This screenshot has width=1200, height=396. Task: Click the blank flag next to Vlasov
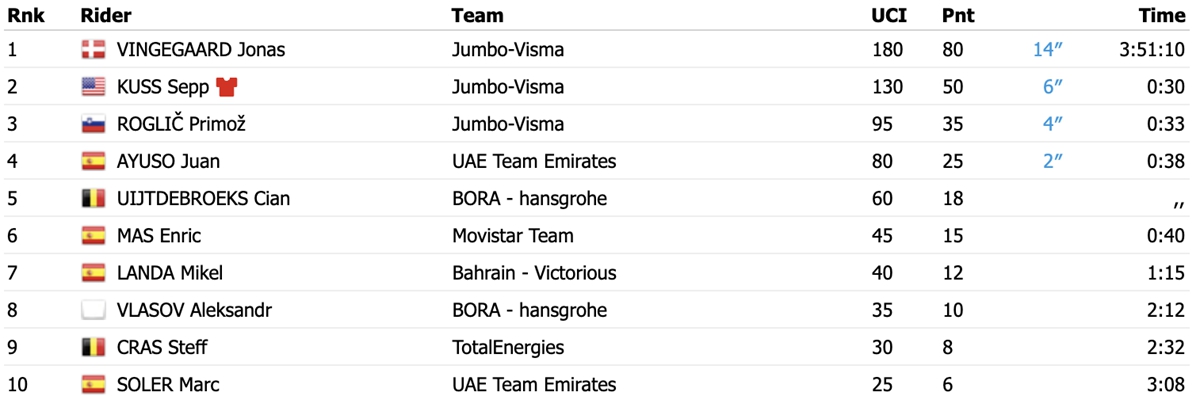click(x=93, y=310)
